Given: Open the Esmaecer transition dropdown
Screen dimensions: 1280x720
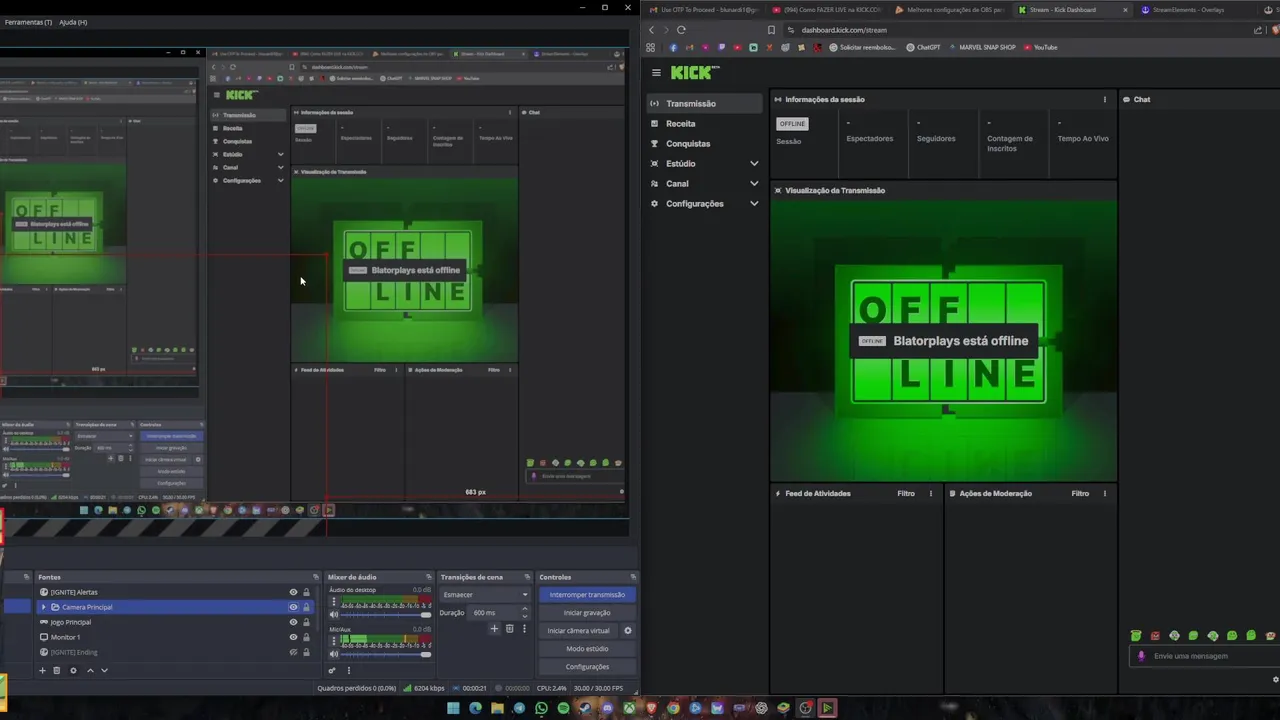Looking at the screenshot, I should (484, 594).
